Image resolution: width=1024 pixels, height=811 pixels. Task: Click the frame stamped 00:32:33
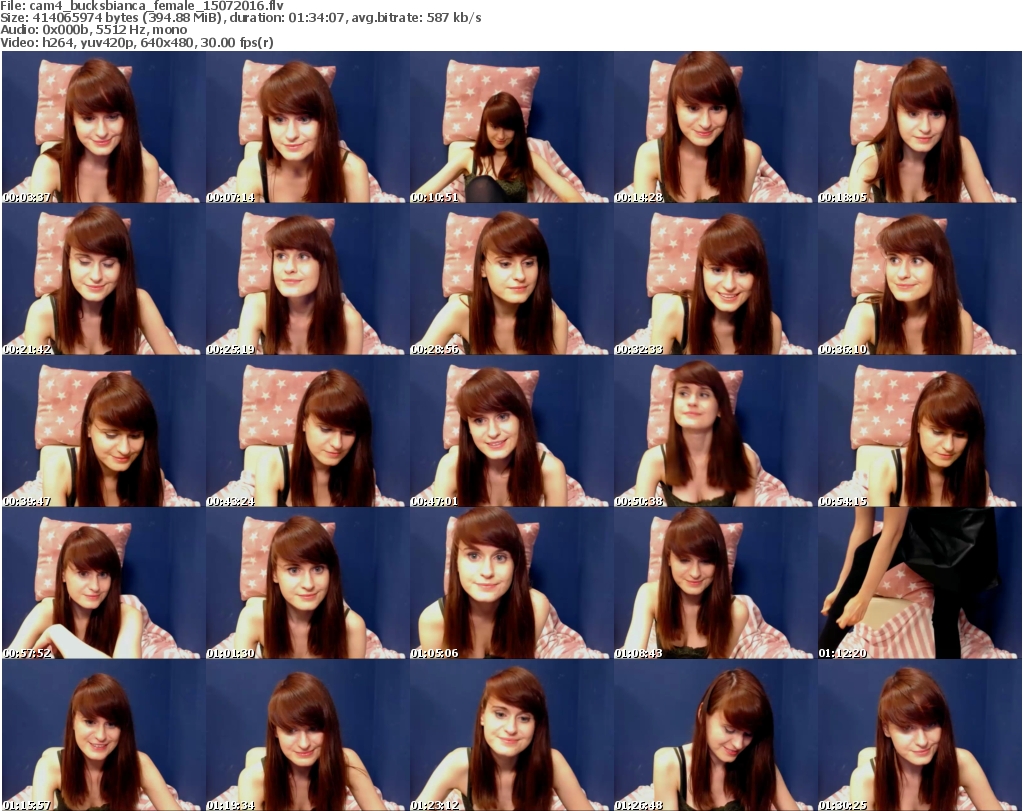pyautogui.click(x=715, y=279)
